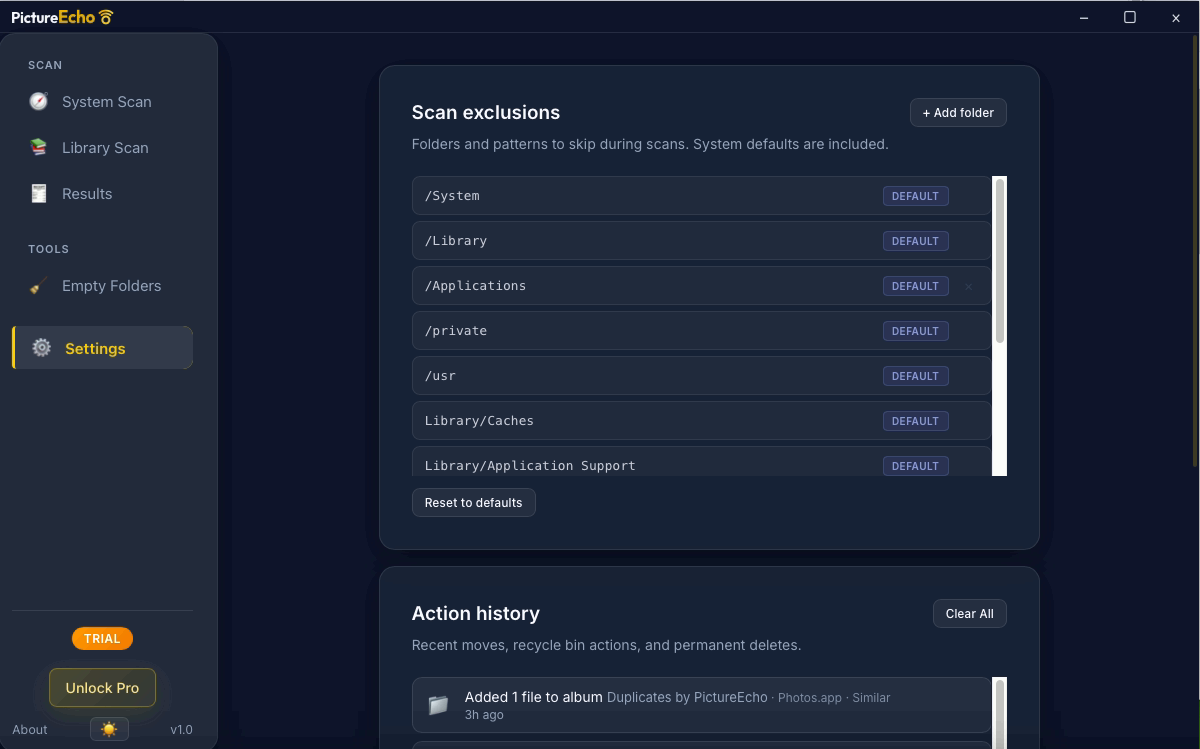Click the Add folder button
The image size is (1200, 749).
(957, 113)
